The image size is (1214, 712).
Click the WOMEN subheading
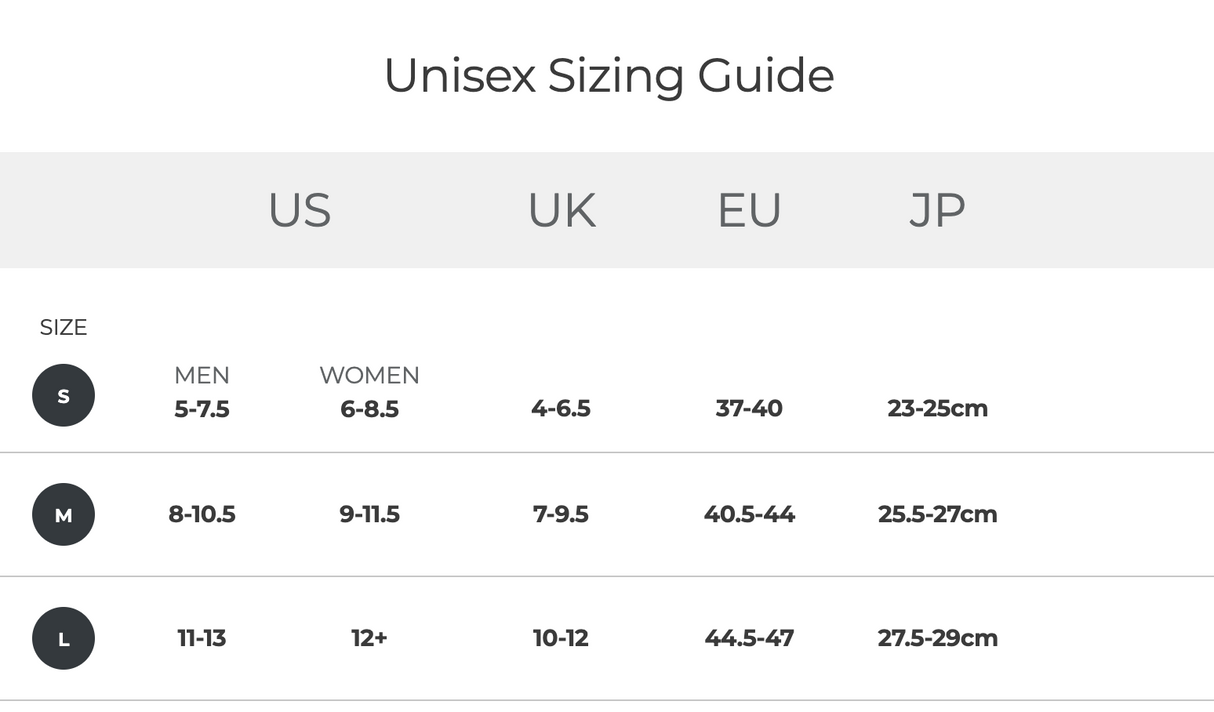pos(369,375)
